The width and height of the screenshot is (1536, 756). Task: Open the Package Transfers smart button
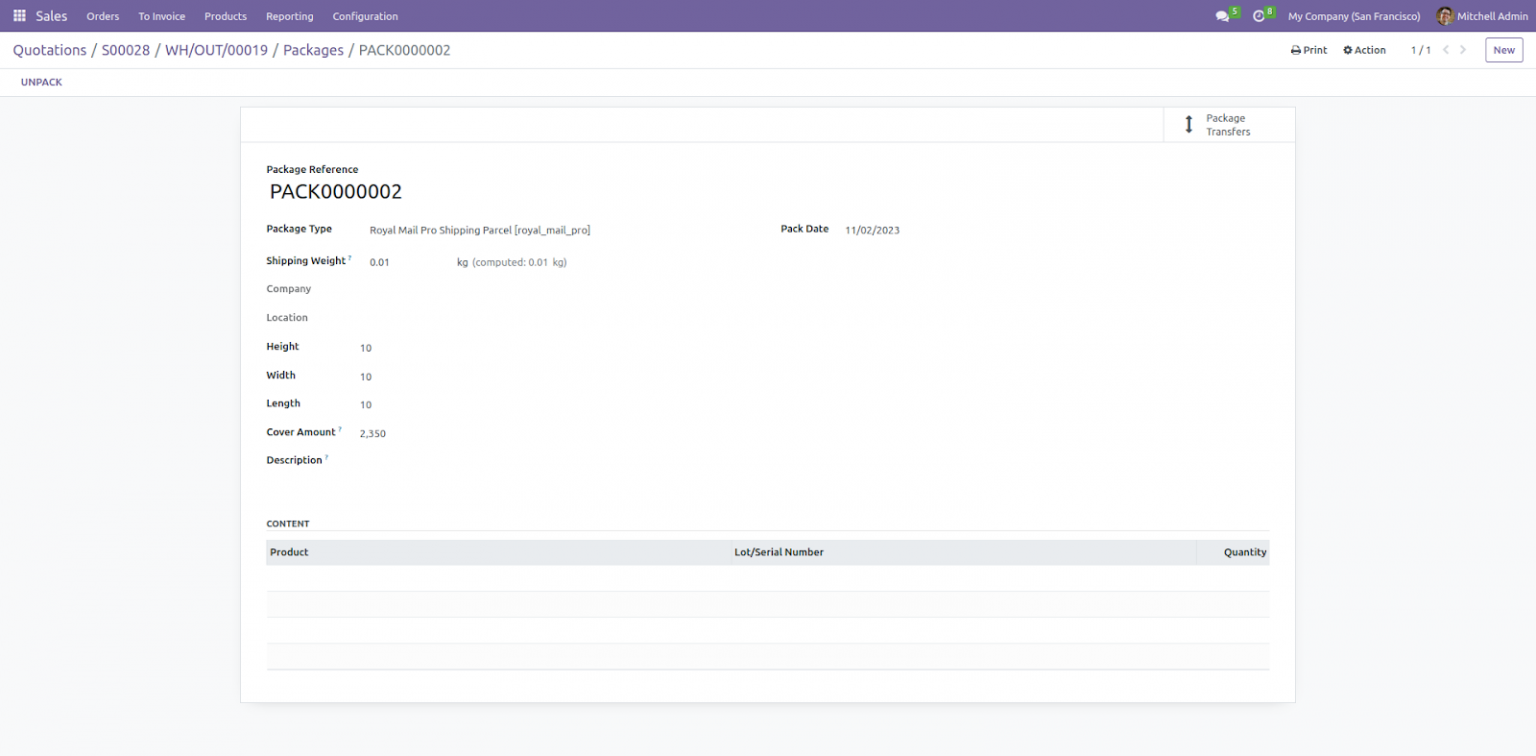[1229, 125]
